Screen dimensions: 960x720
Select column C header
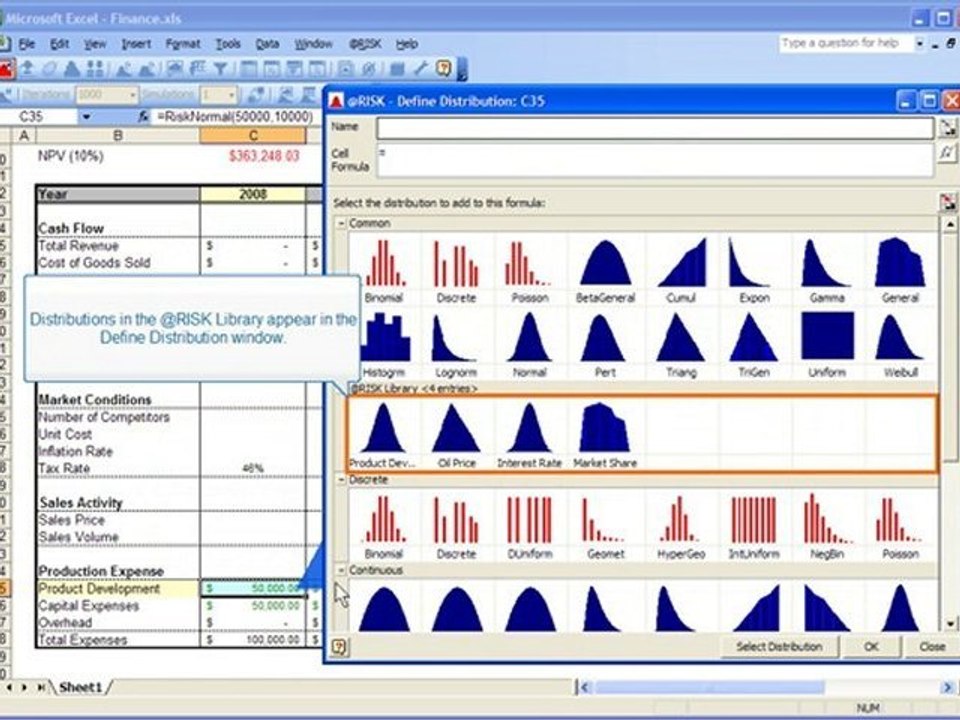252,135
